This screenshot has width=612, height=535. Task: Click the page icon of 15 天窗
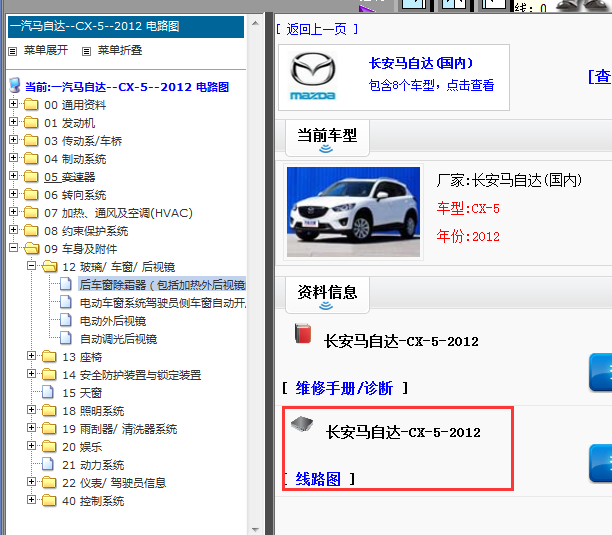coord(48,392)
